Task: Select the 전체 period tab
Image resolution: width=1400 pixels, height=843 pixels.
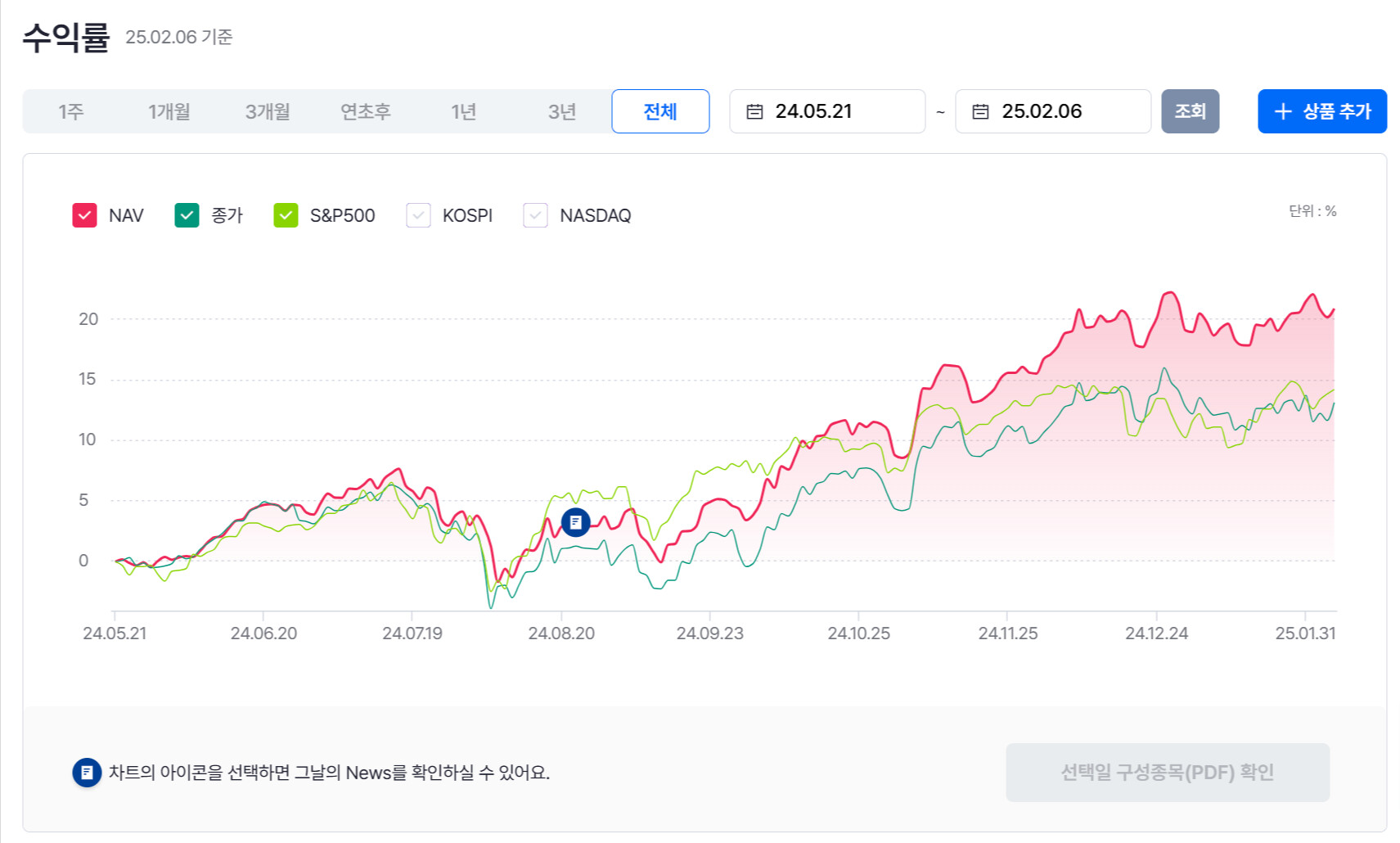Action: pyautogui.click(x=660, y=111)
